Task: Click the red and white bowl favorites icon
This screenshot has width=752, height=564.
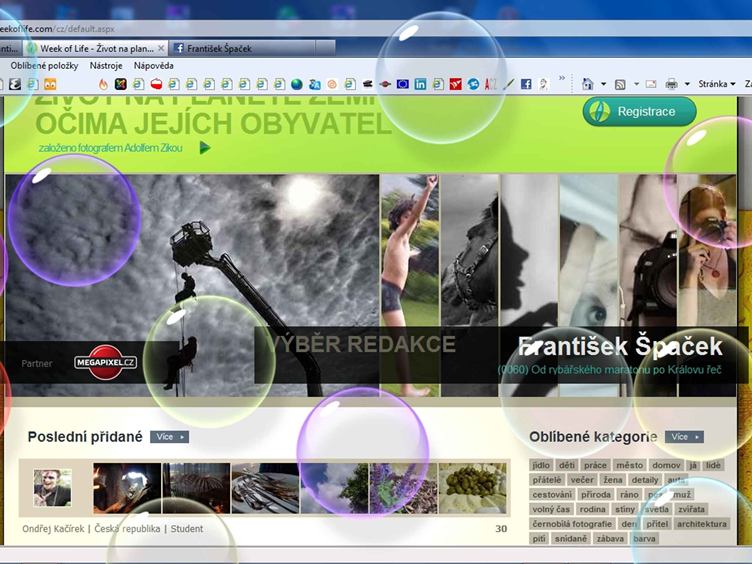Action: [x=156, y=84]
